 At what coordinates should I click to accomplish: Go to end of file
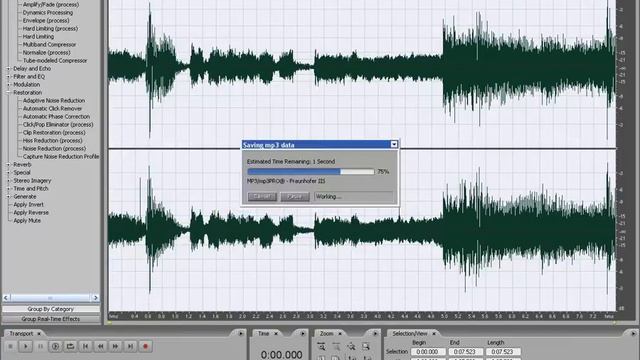pyautogui.click(x=130, y=347)
